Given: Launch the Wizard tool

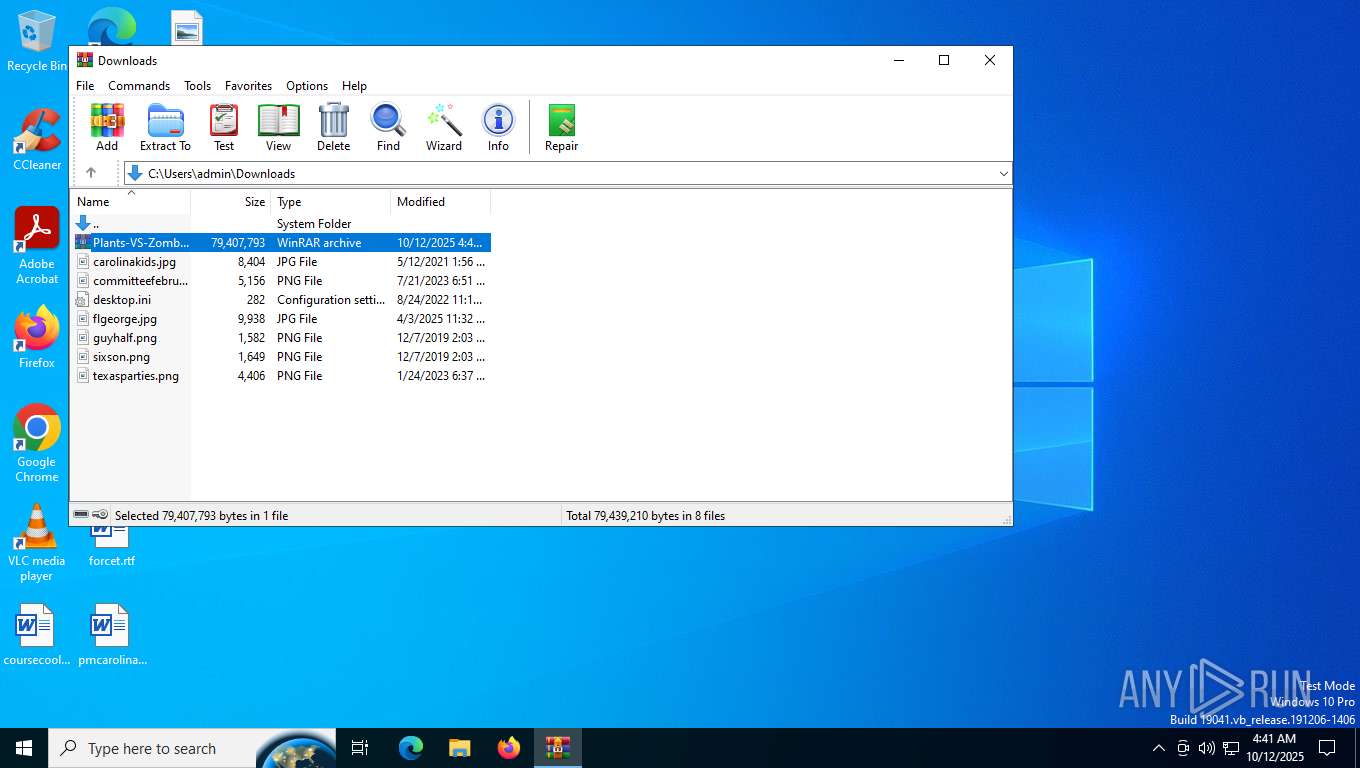Looking at the screenshot, I should click(443, 127).
